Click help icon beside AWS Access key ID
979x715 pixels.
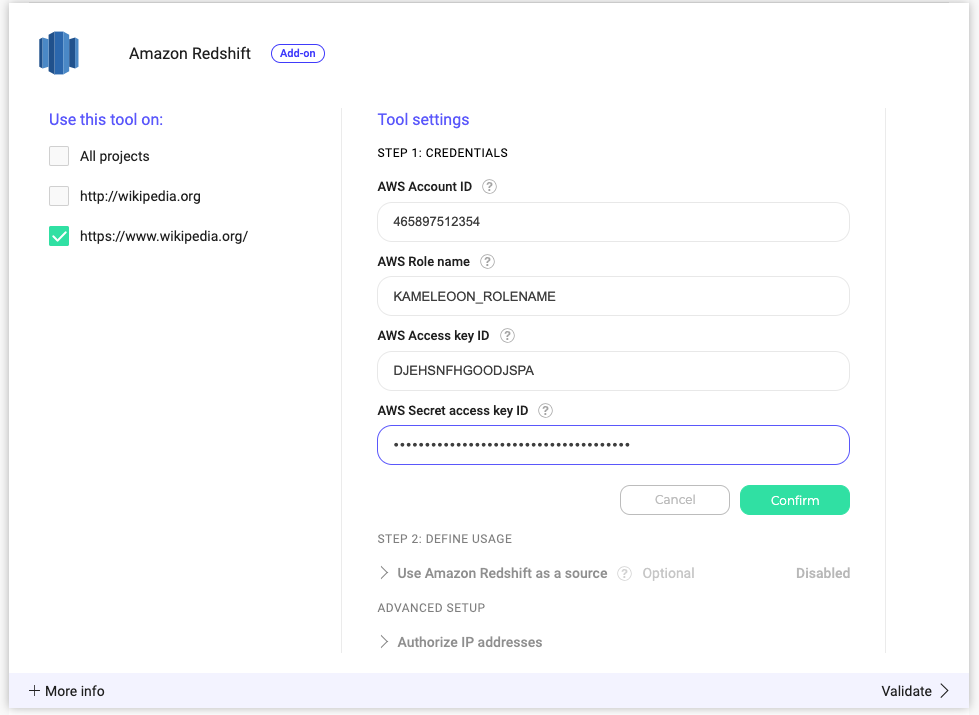pyautogui.click(x=507, y=336)
